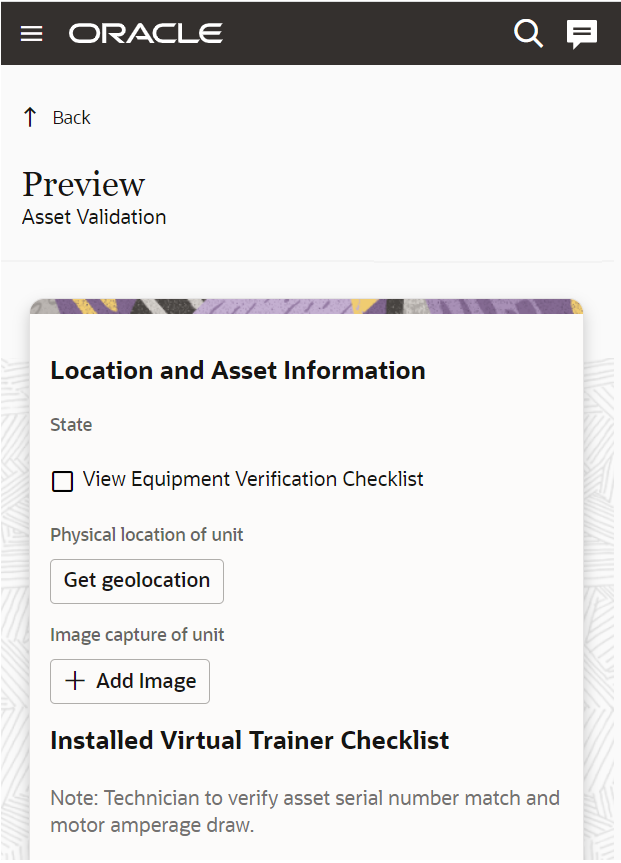Screen dimensions: 621x863
Task: Click the Physical location of unit label
Action: (x=147, y=534)
